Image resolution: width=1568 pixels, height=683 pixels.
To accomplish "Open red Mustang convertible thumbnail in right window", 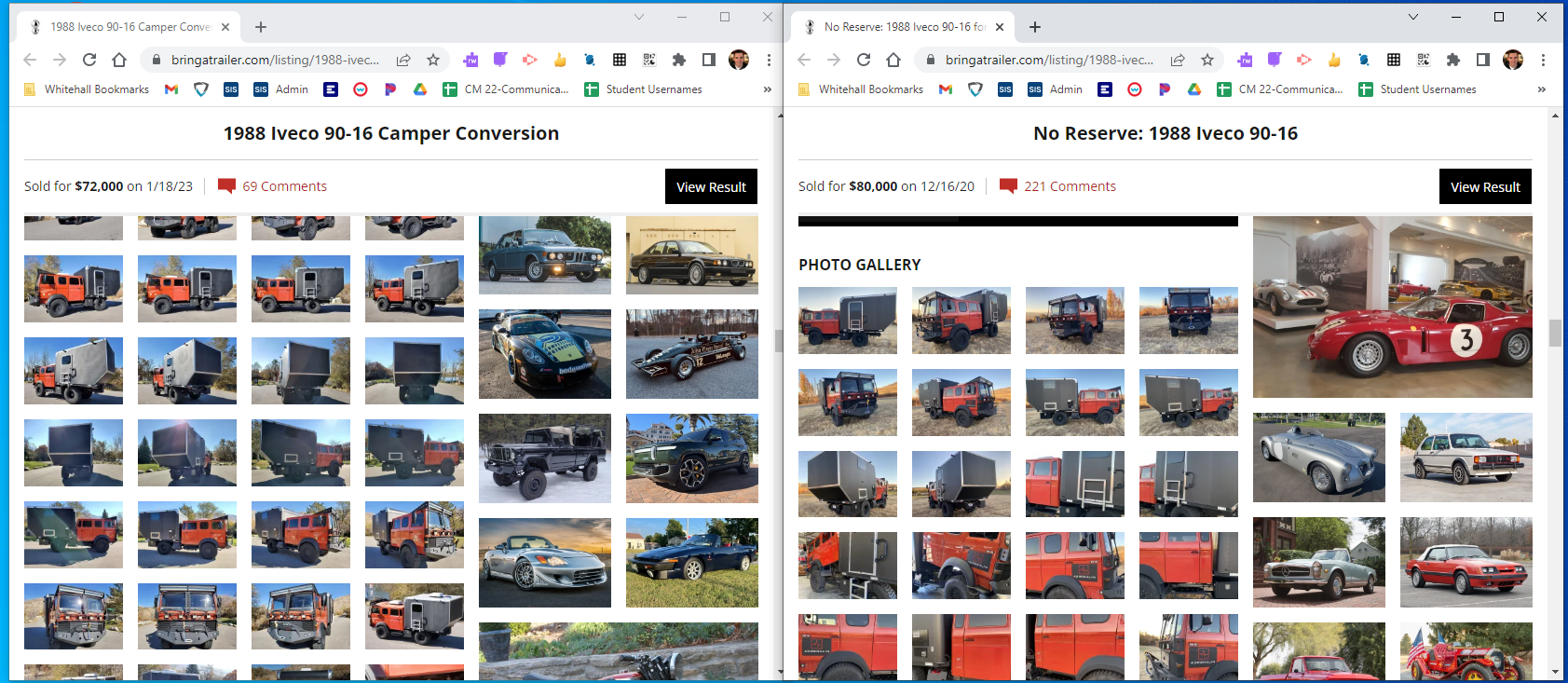I will [1466, 562].
